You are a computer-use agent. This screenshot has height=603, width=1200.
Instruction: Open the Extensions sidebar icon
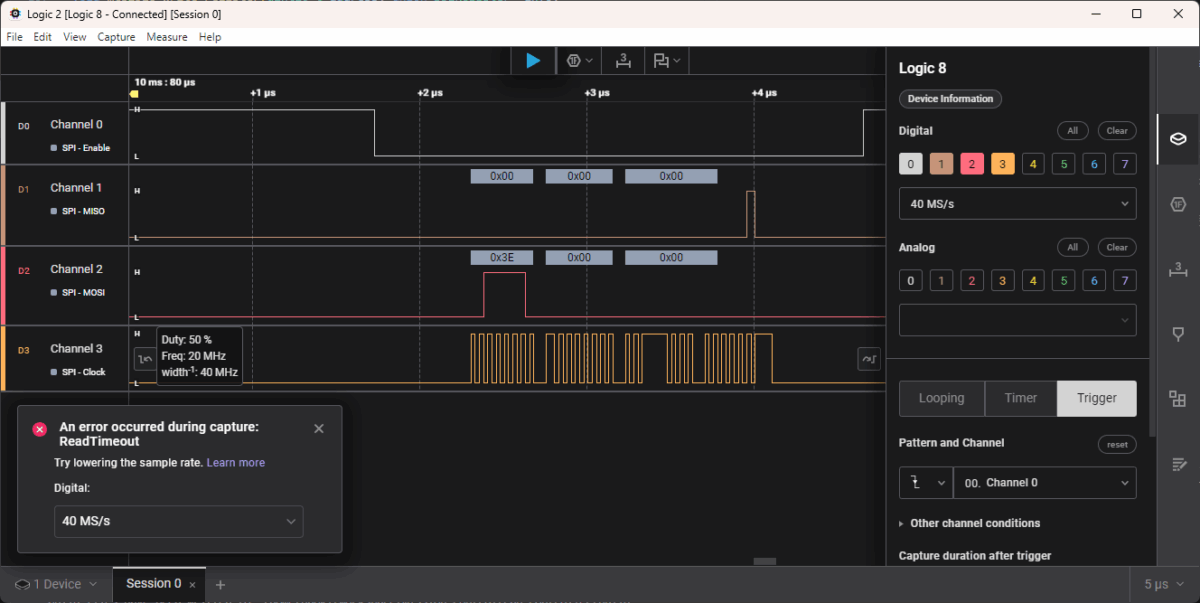click(1178, 399)
